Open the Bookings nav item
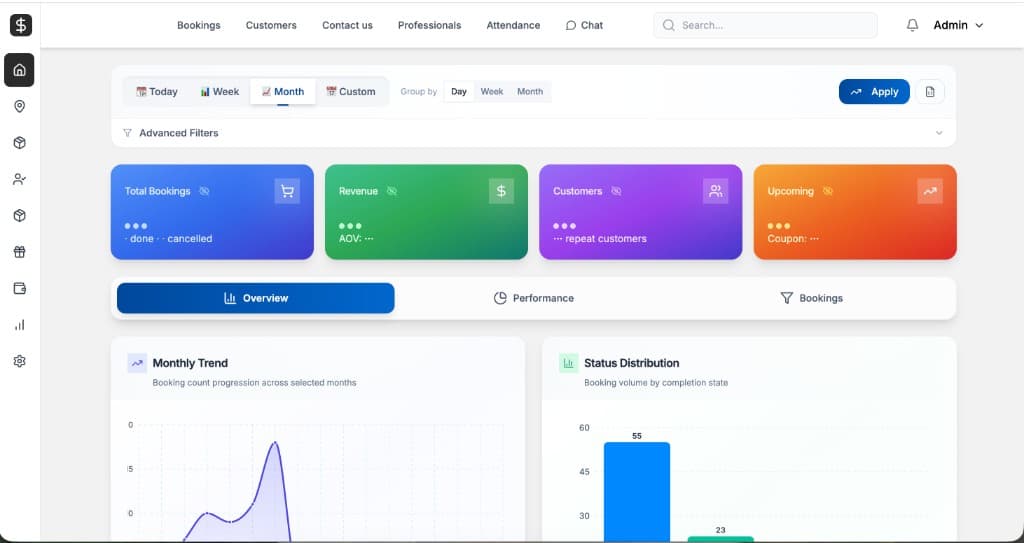Screen dimensions: 1024x543 tap(199, 25)
